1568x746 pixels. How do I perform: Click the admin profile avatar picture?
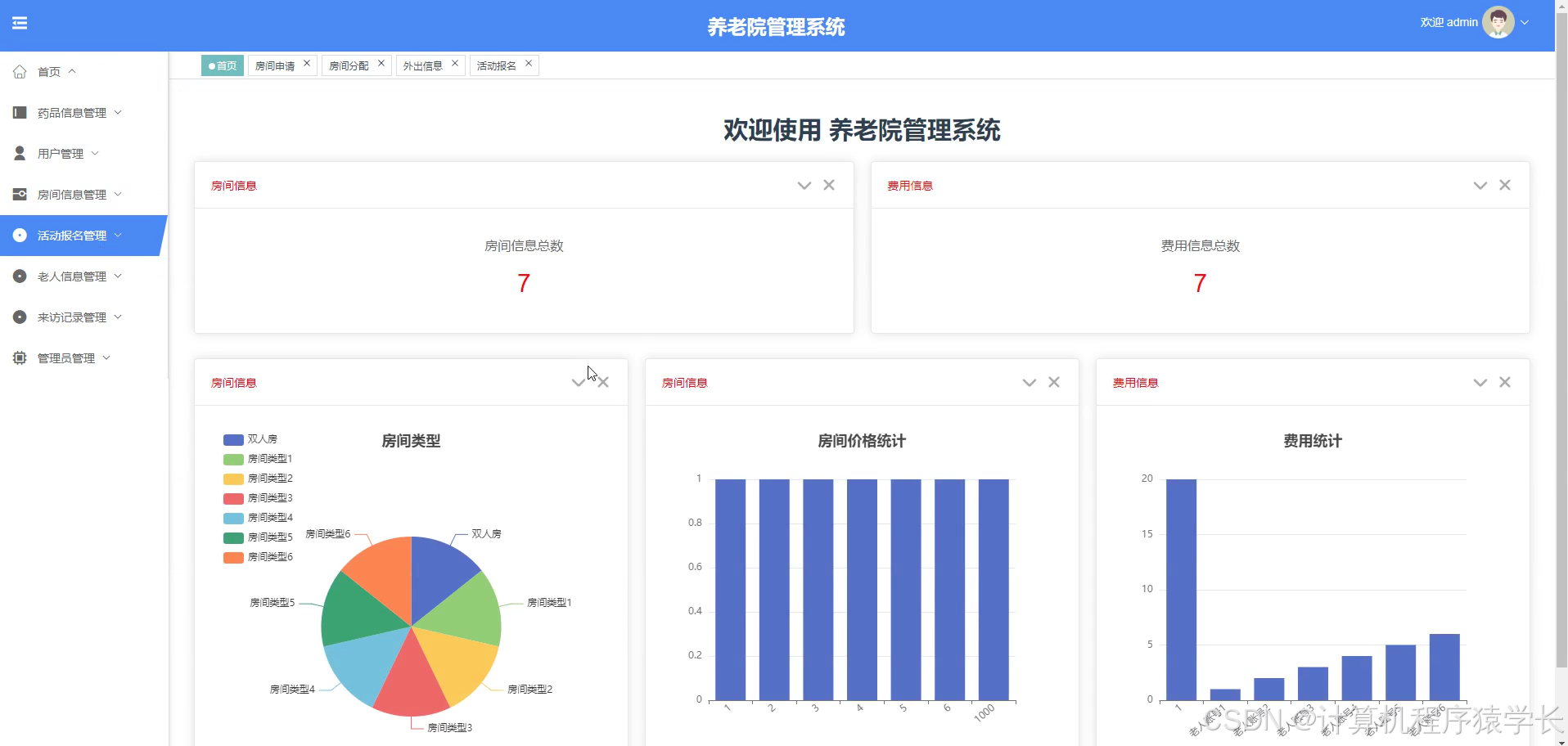click(1497, 22)
